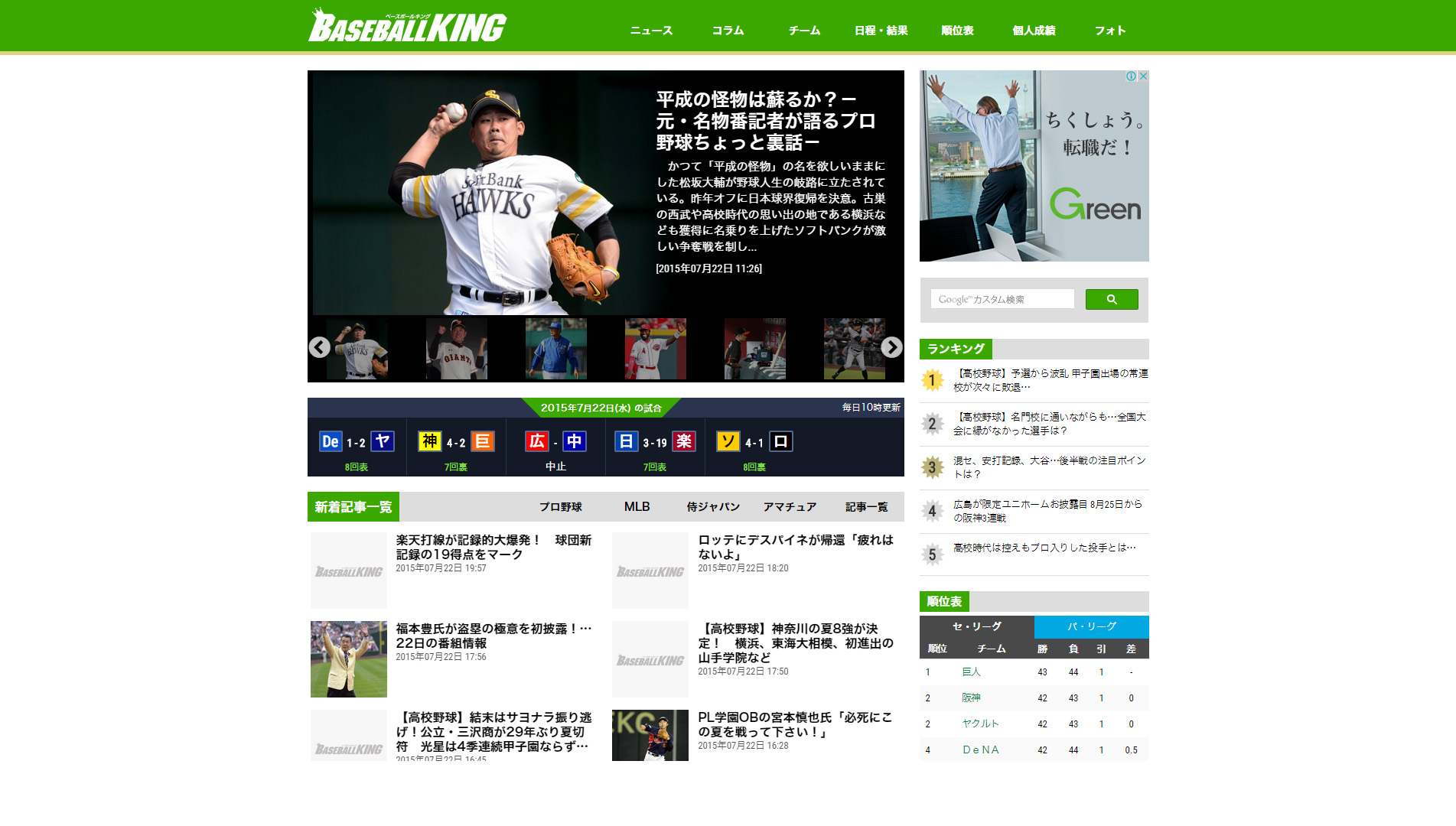Select the MLB article filter tab
The width and height of the screenshot is (1456, 826).
tap(637, 507)
